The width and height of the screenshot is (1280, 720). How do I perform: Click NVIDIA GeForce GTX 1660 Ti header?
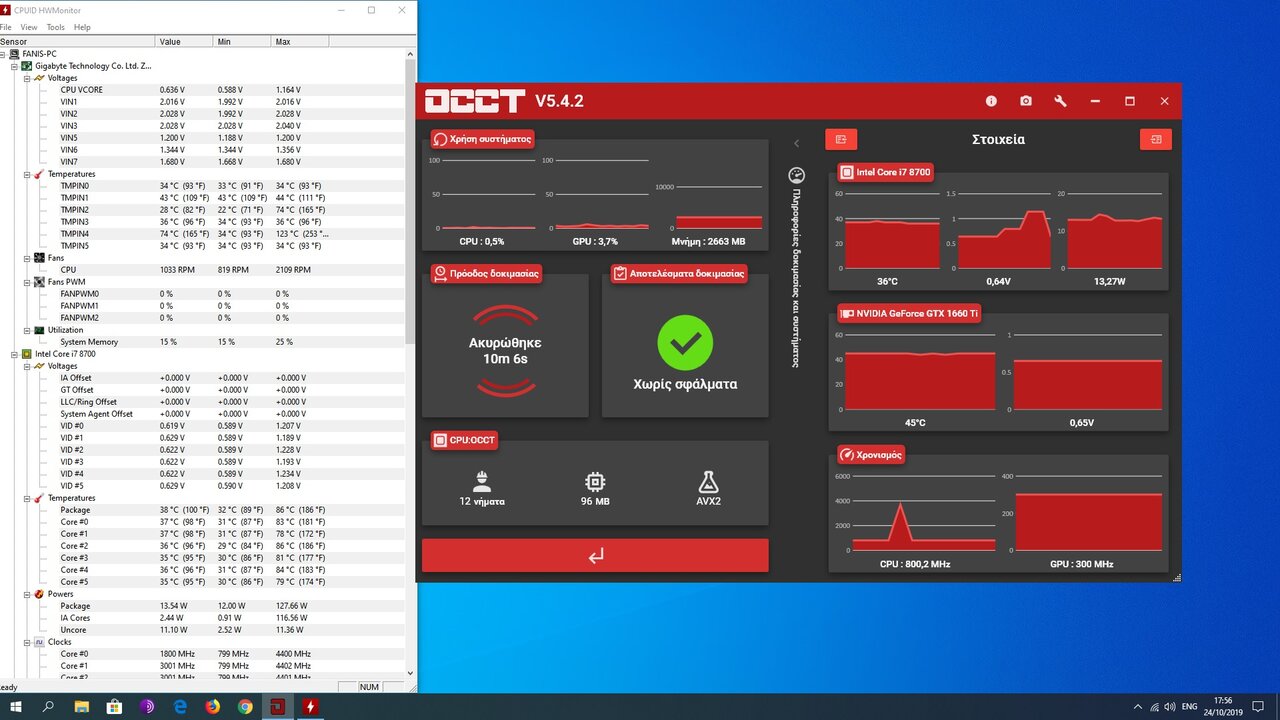[910, 313]
